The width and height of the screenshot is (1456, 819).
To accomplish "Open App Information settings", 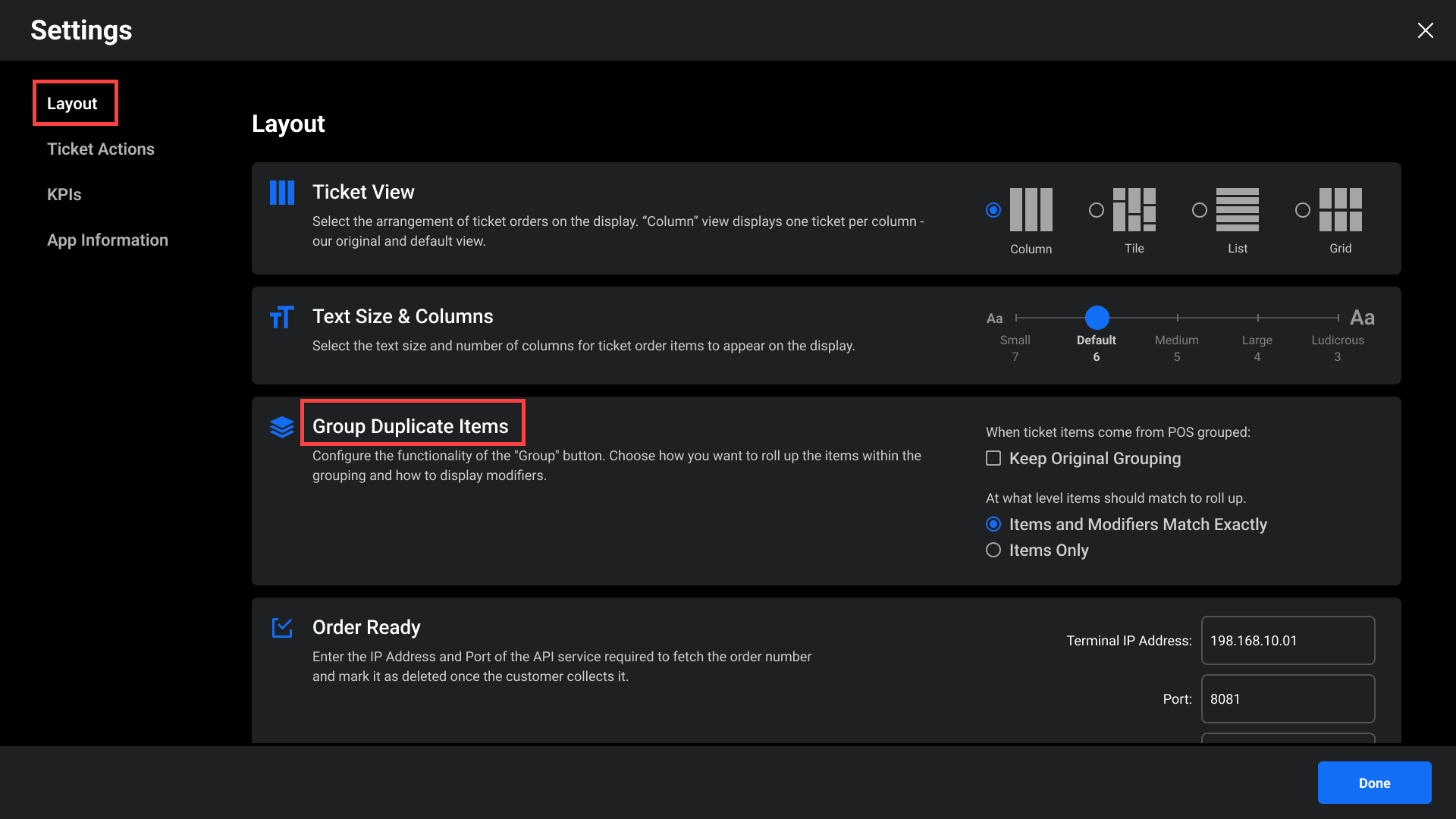I will (x=108, y=240).
